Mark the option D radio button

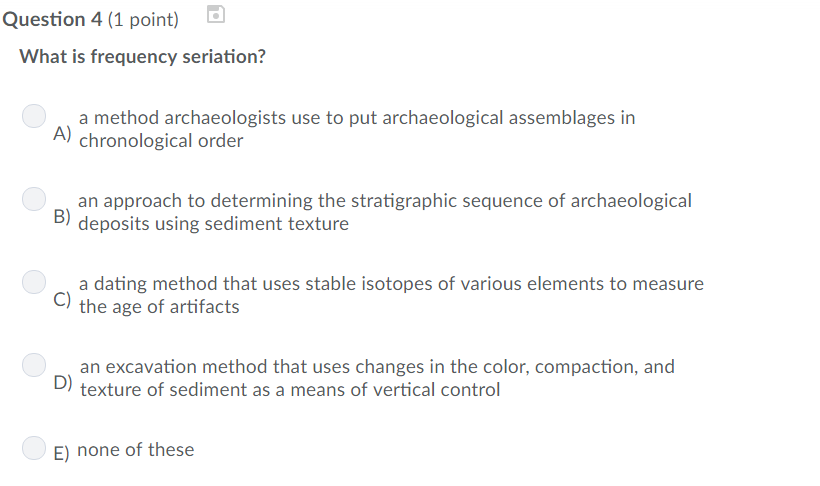35,364
